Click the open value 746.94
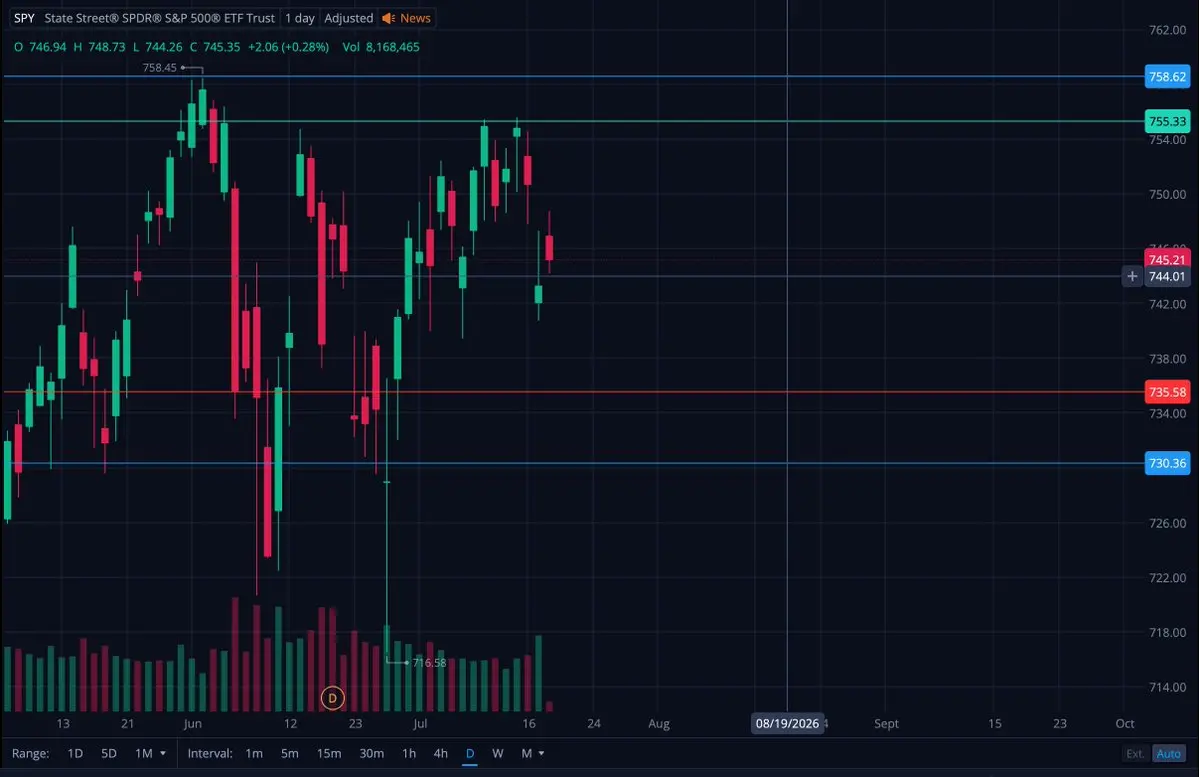1199x777 pixels. (47, 47)
